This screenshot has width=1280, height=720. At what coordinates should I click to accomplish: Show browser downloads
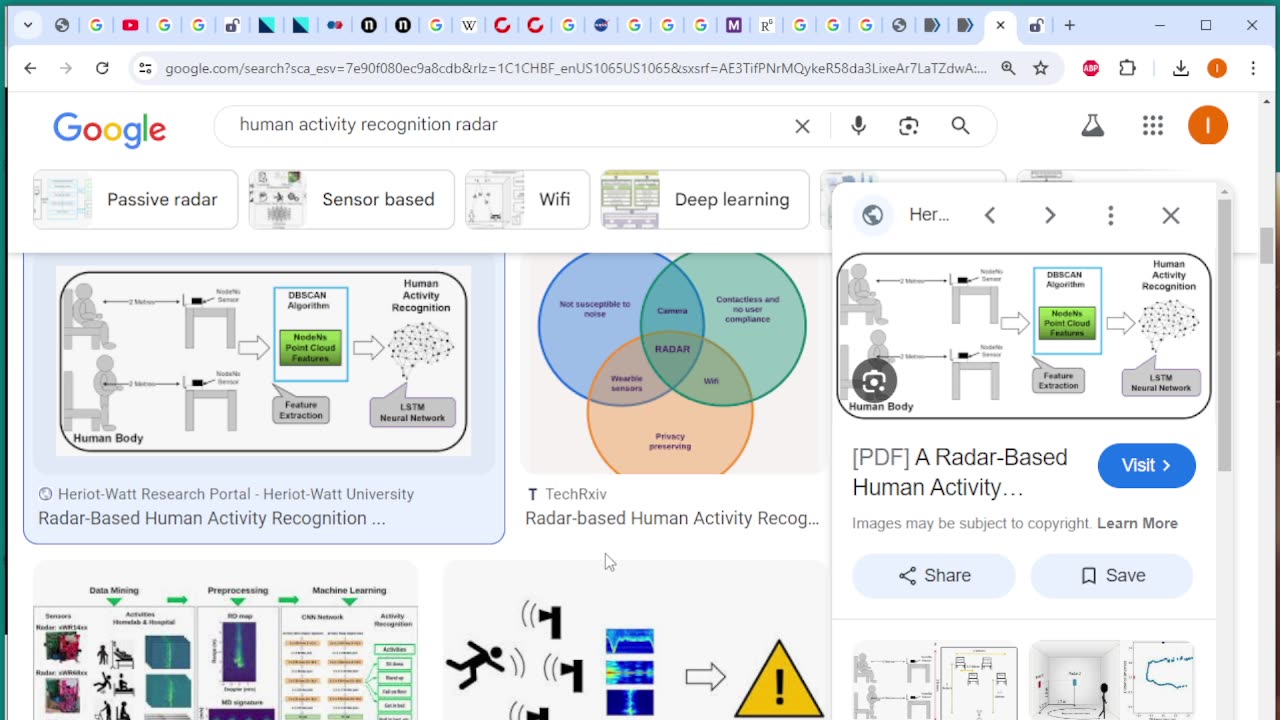(1181, 68)
